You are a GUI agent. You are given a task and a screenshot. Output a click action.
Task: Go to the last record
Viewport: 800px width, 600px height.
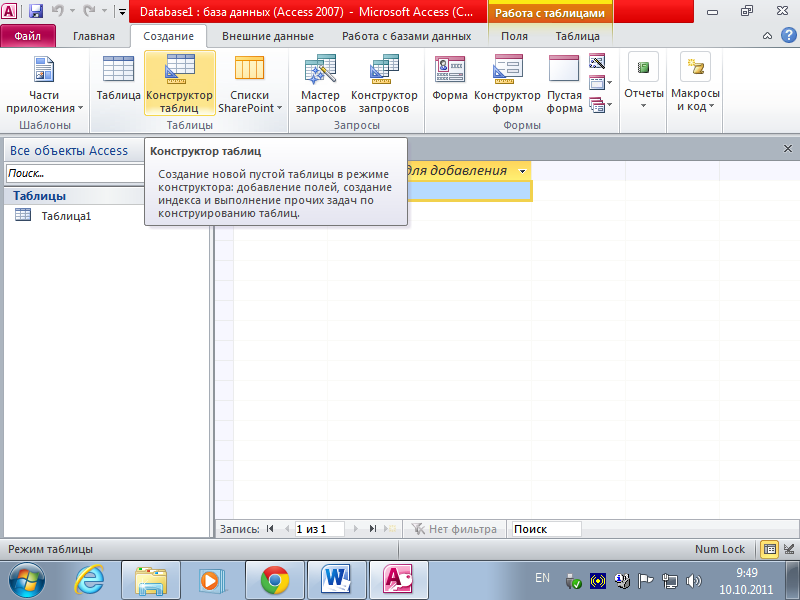pos(373,529)
